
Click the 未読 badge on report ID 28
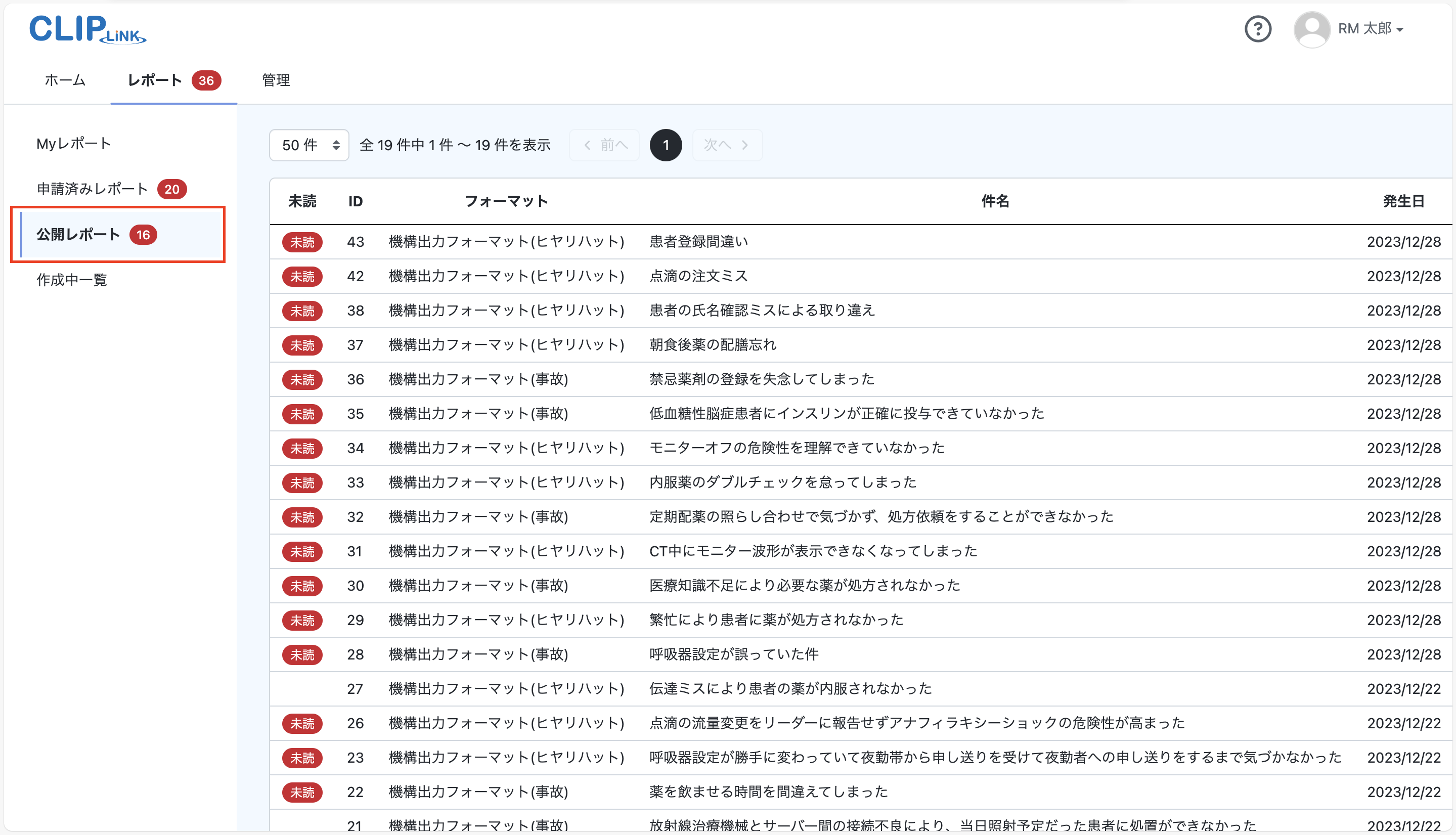(302, 654)
